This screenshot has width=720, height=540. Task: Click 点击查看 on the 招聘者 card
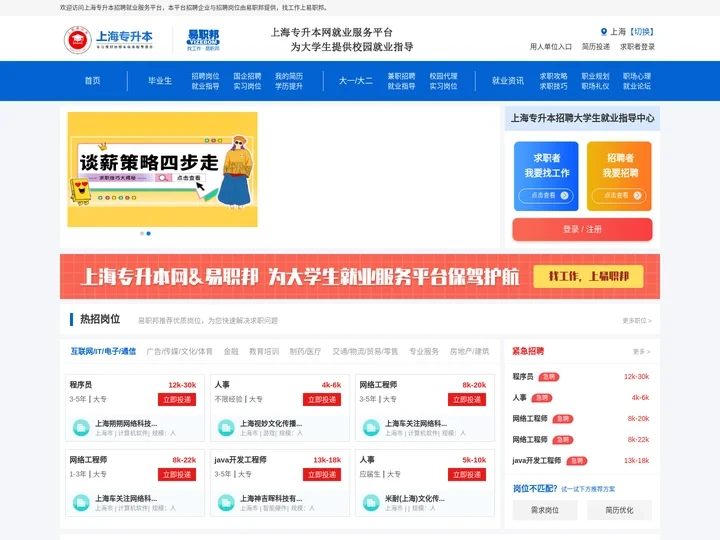[619, 196]
